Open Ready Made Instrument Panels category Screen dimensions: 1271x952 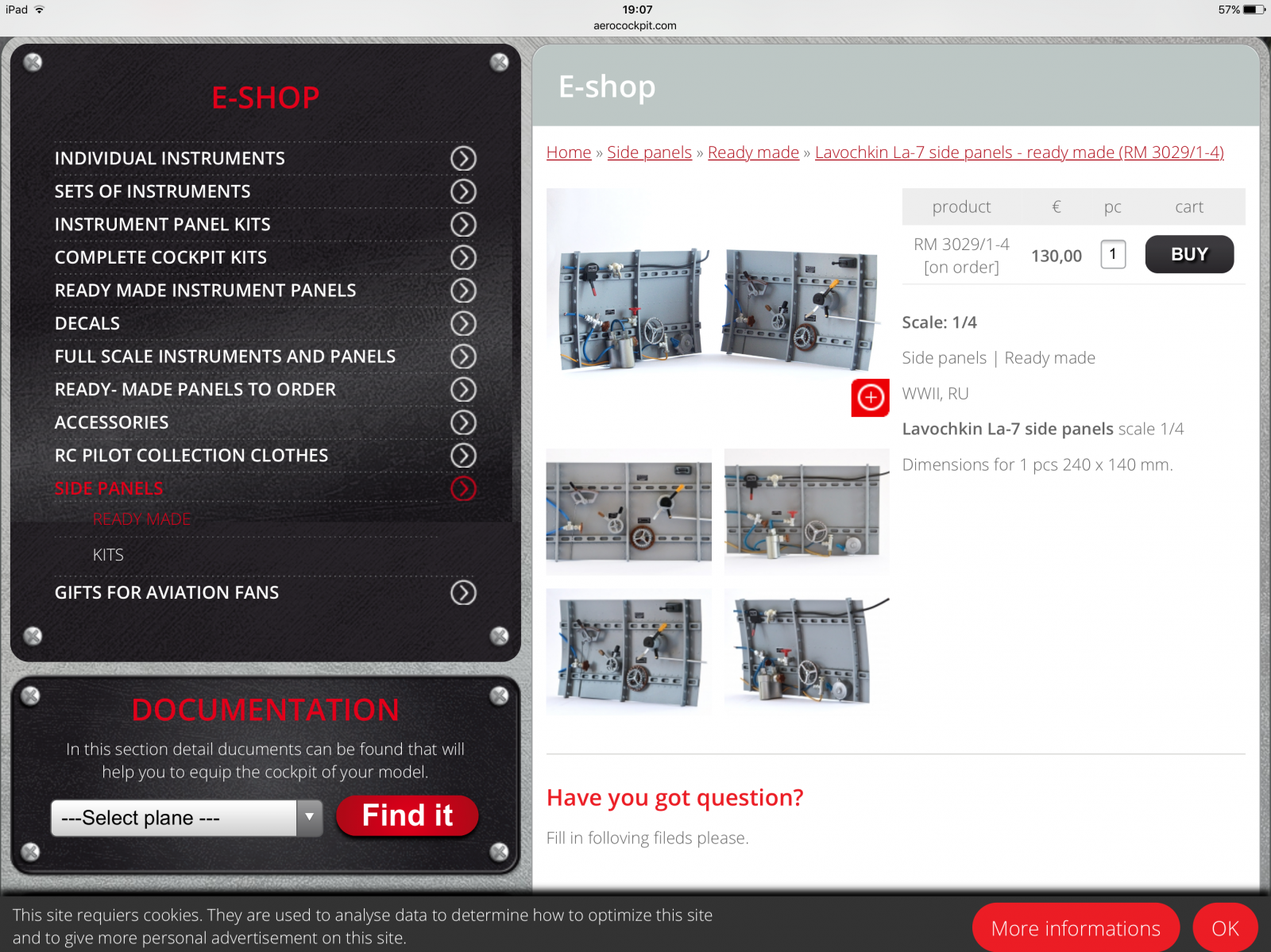206,291
